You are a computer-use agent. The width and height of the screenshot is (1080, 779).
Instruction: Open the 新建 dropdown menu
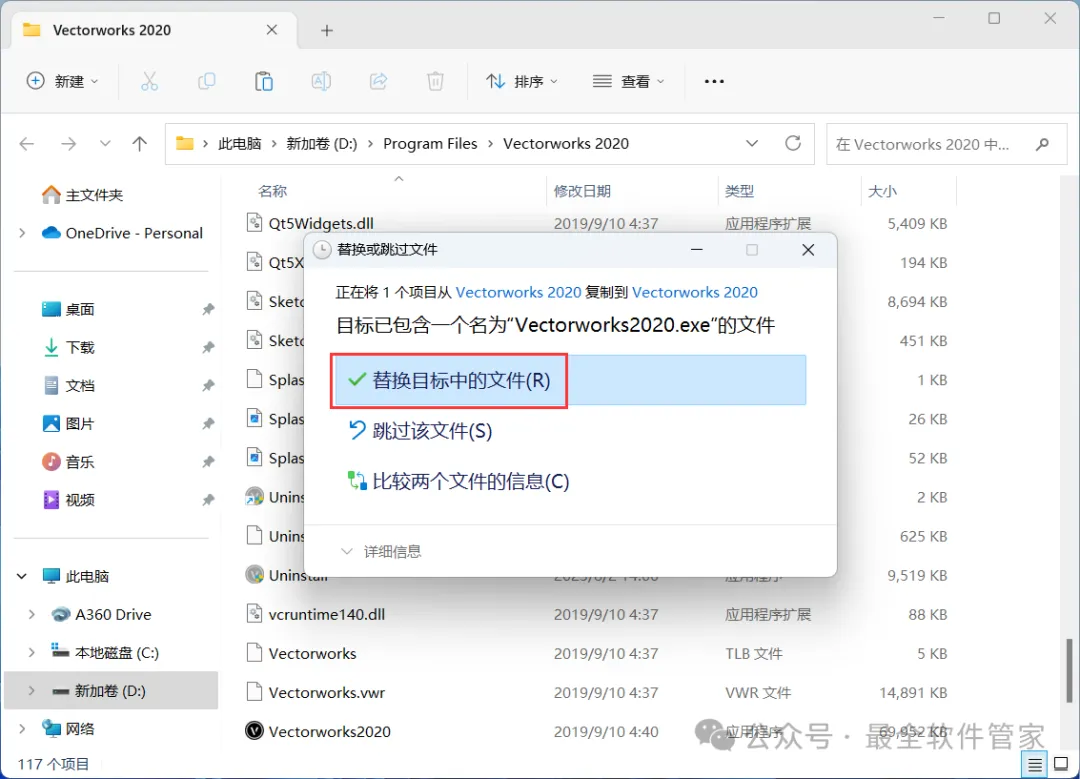pos(63,81)
